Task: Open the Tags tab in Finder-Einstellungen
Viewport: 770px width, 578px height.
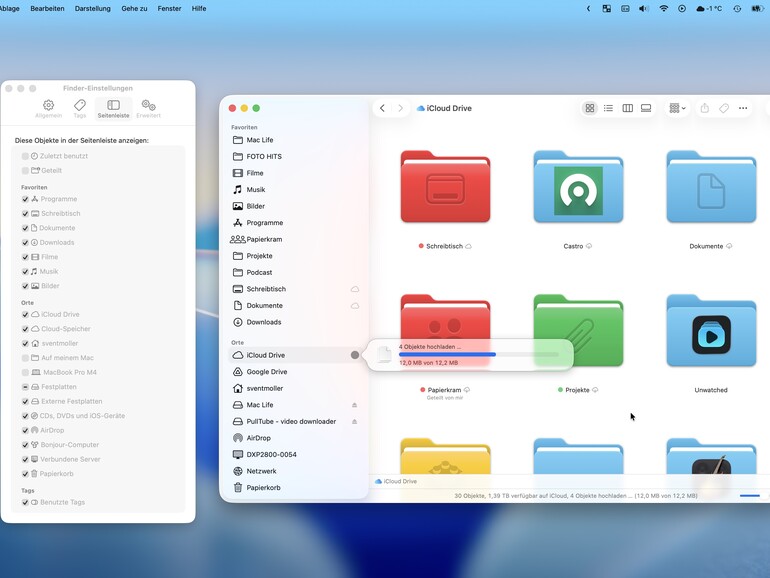Action: click(80, 109)
